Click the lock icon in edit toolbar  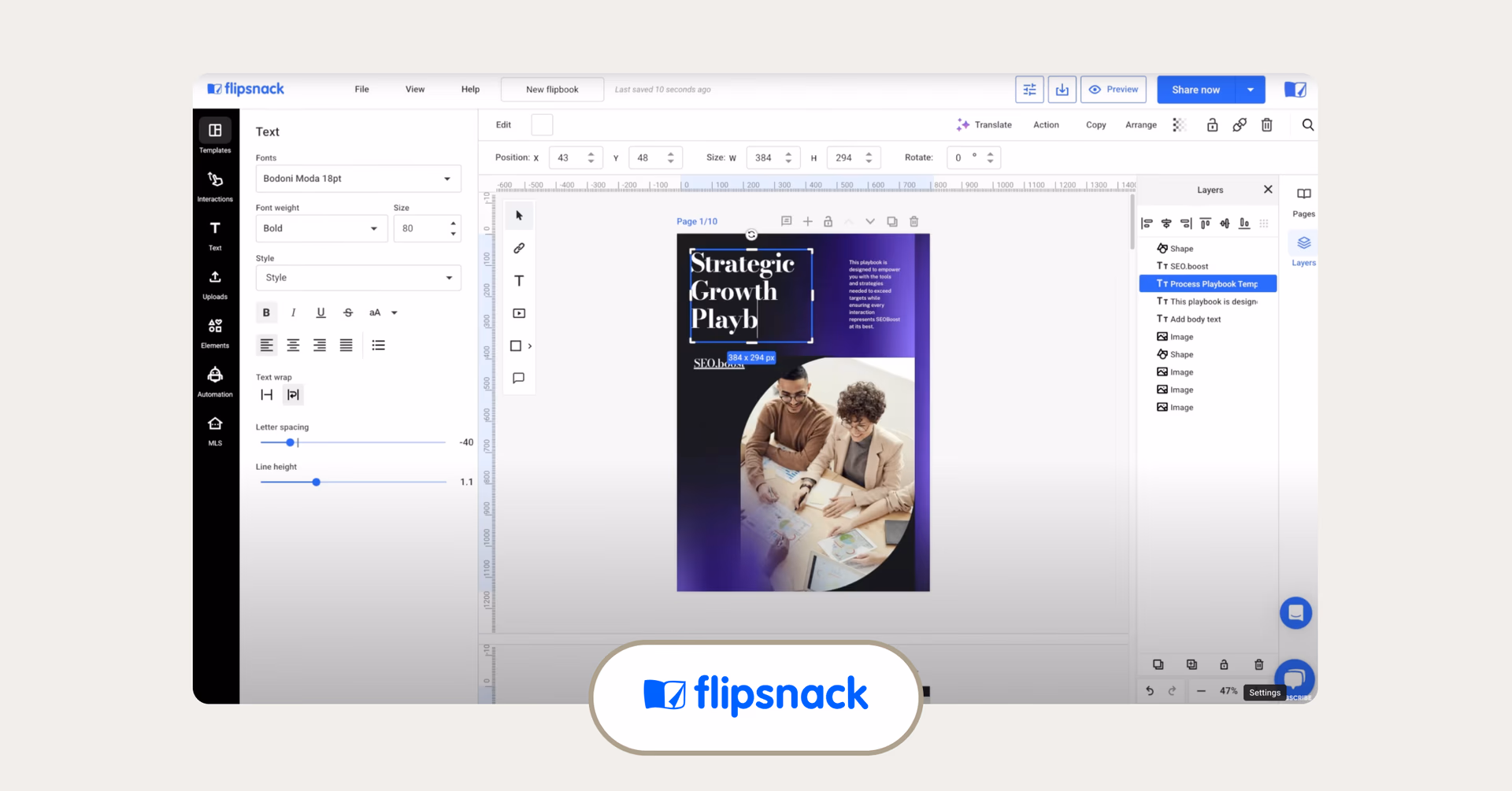[1213, 125]
